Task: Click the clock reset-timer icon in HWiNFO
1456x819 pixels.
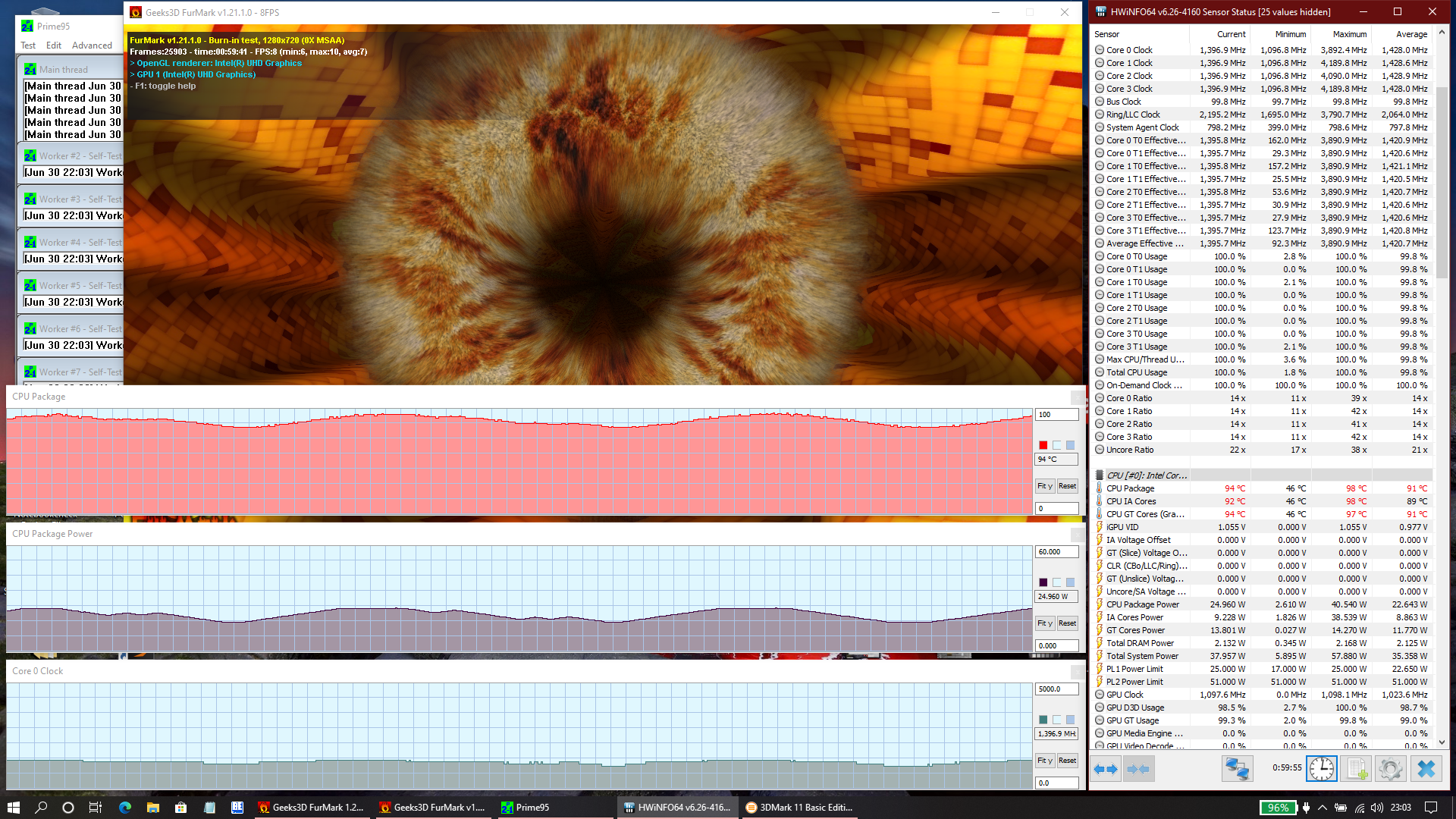Action: [x=1321, y=769]
